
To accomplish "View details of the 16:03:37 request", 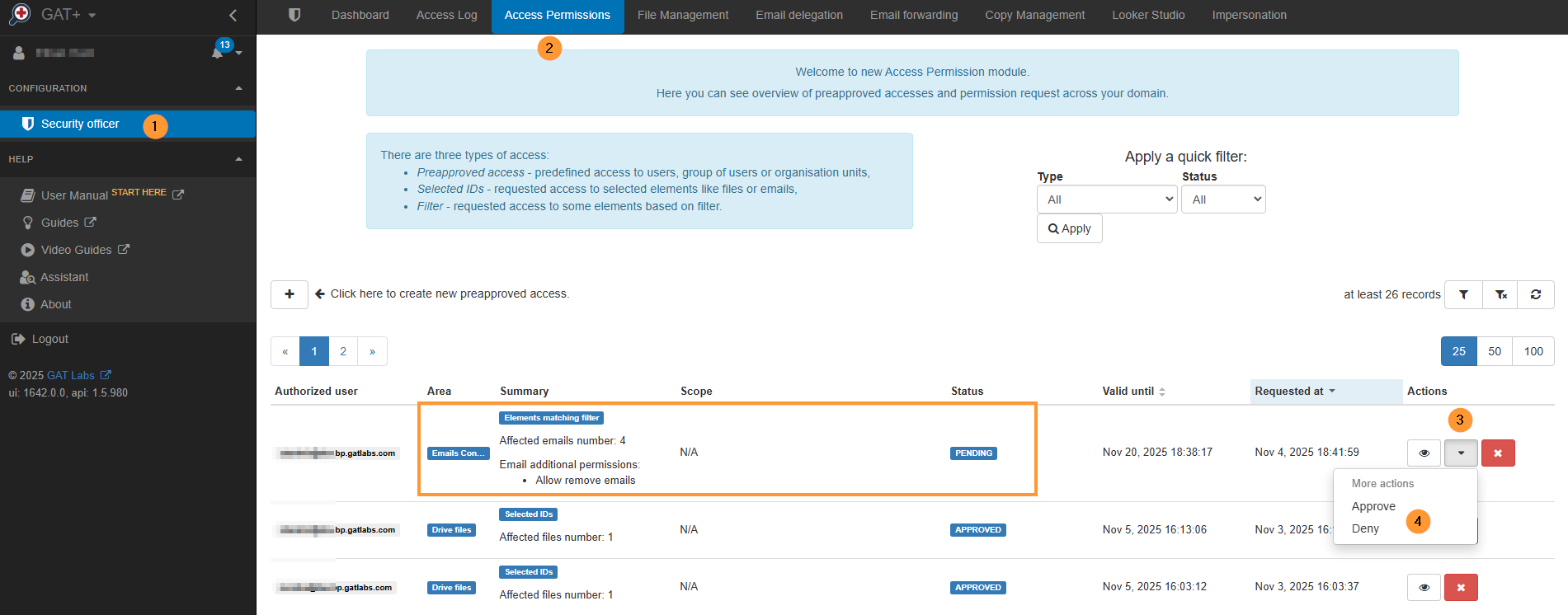I will (1424, 588).
